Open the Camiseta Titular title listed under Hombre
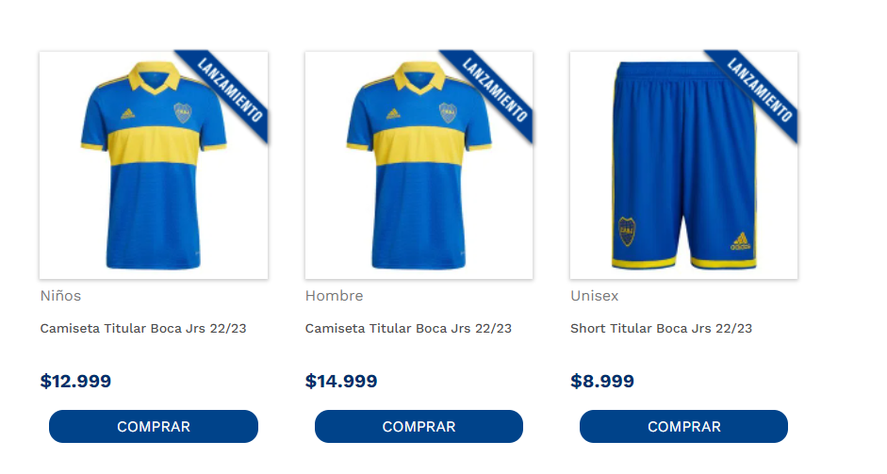Image resolution: width=887 pixels, height=474 pixels. coord(408,328)
